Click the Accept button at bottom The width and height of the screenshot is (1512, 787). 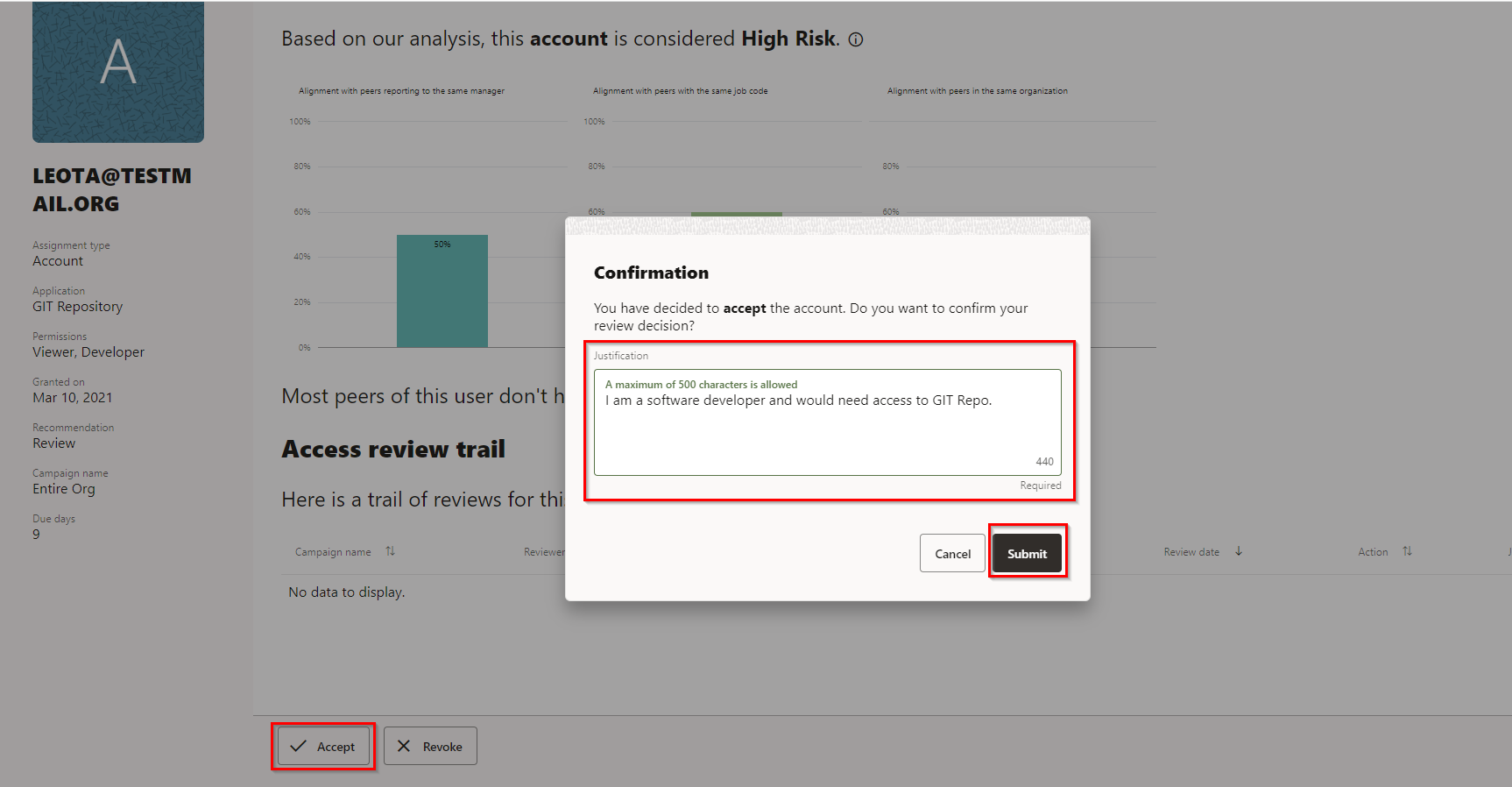coord(323,746)
